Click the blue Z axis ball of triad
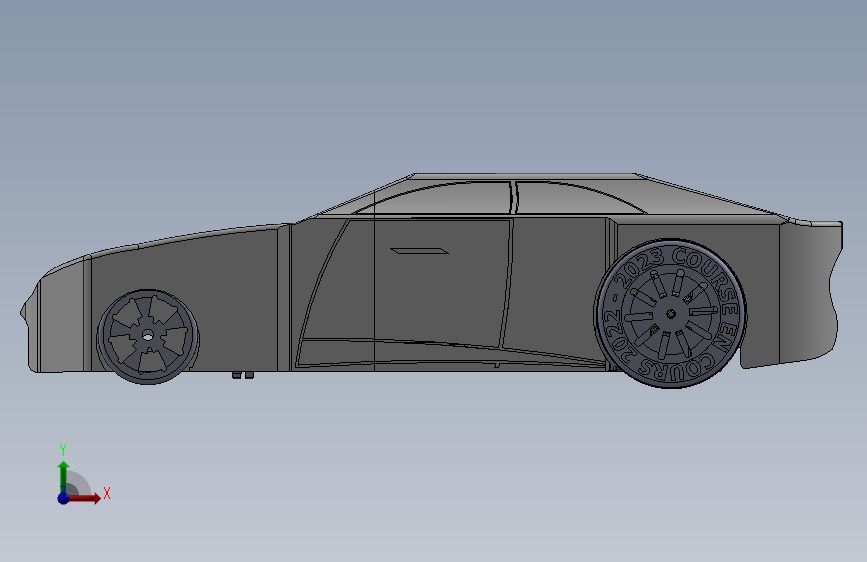This screenshot has height=562, width=867. (x=63, y=498)
